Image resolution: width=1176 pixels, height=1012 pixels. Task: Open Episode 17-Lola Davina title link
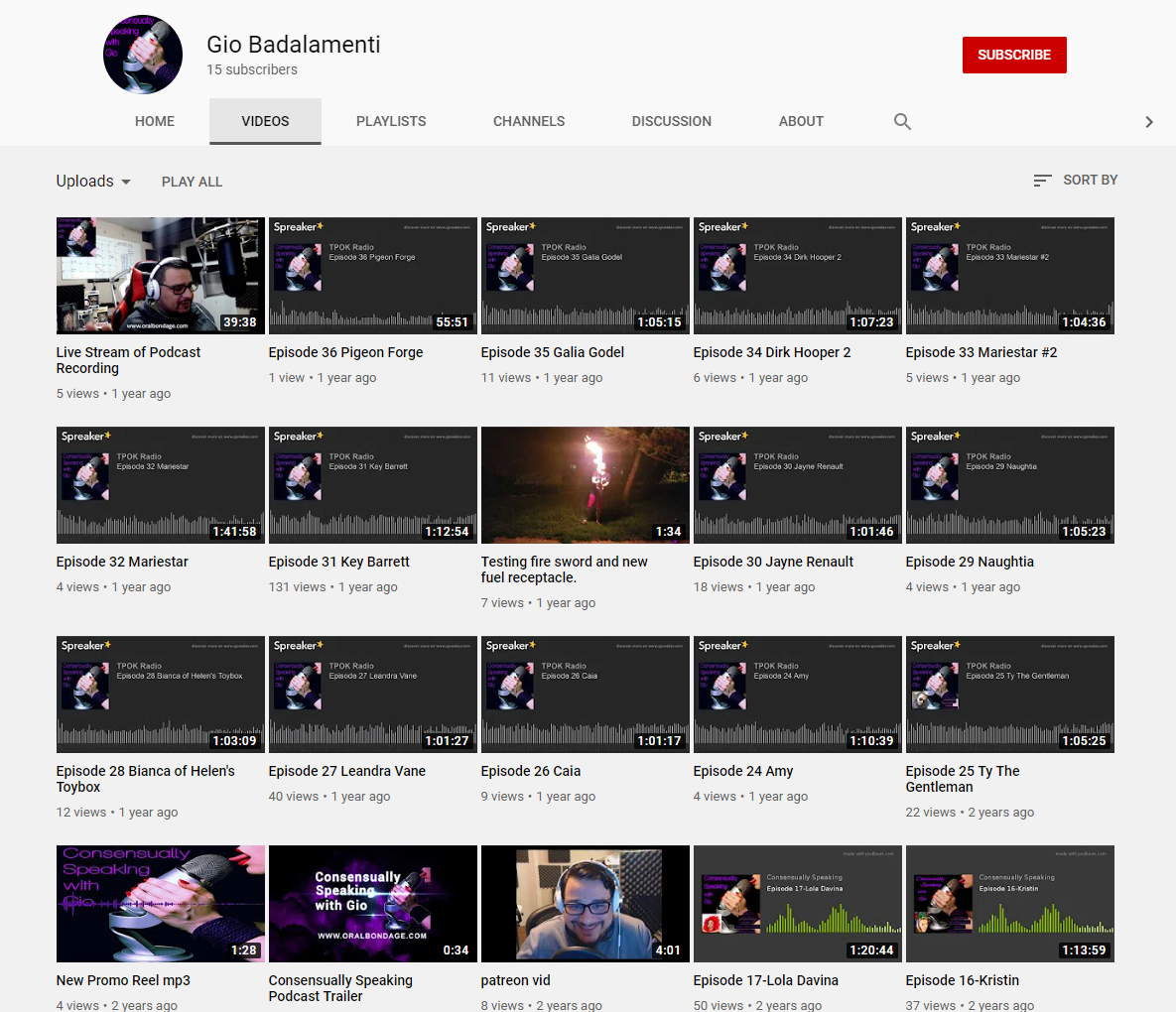766,980
